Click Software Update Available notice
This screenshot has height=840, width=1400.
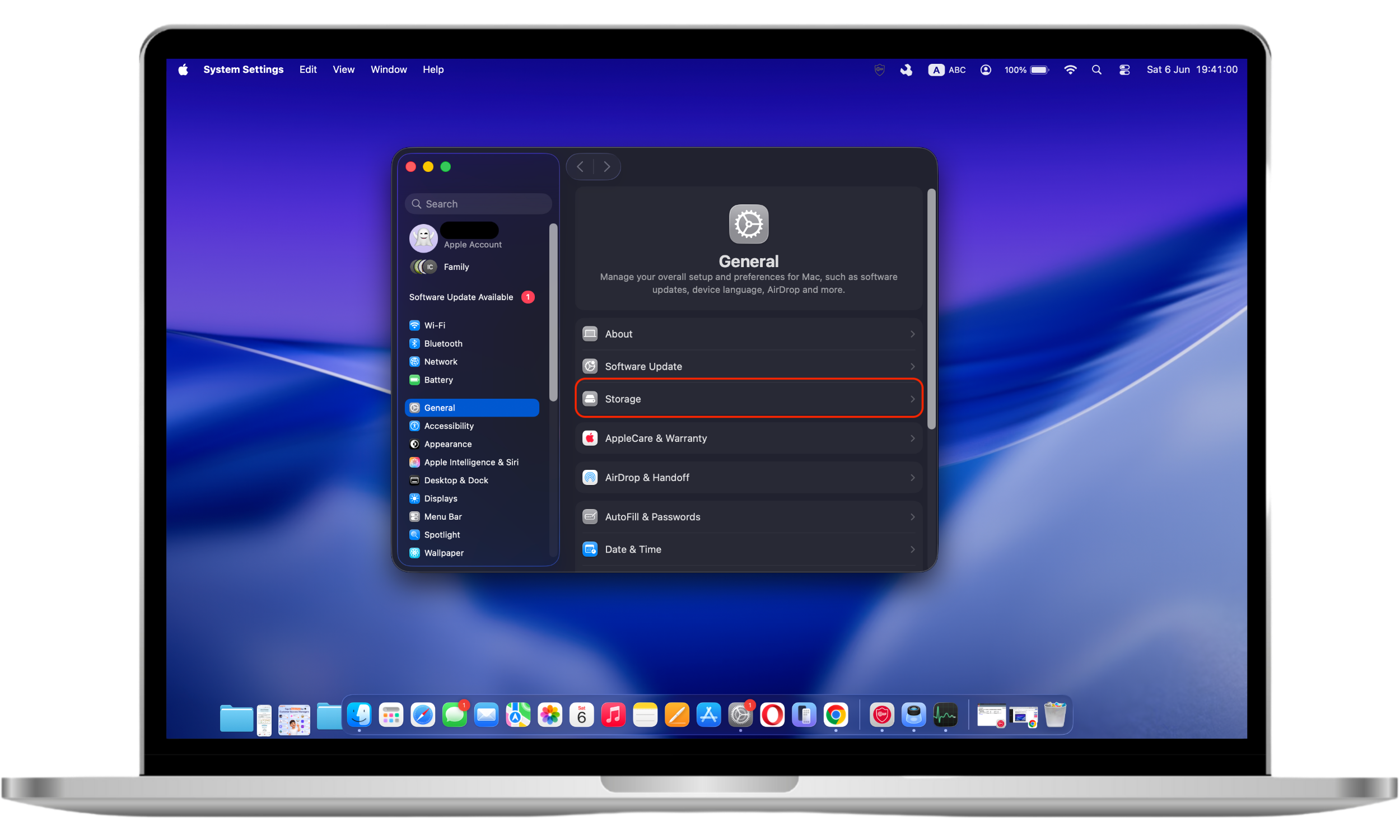click(x=472, y=297)
